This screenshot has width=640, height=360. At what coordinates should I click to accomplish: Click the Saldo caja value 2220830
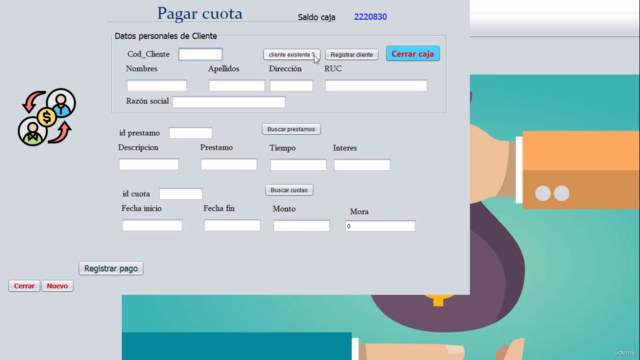(370, 17)
